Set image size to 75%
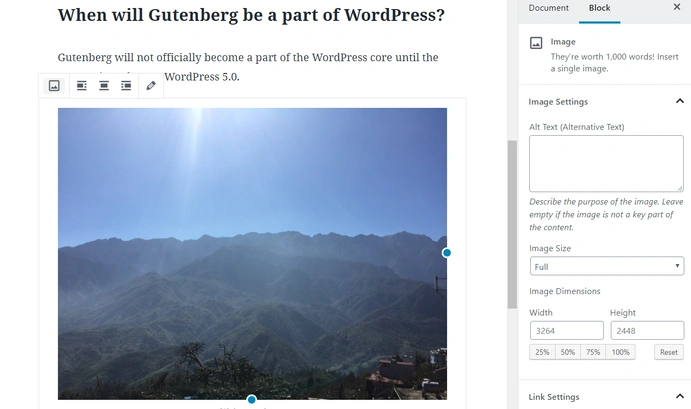This screenshot has height=409, width=691. 593,352
